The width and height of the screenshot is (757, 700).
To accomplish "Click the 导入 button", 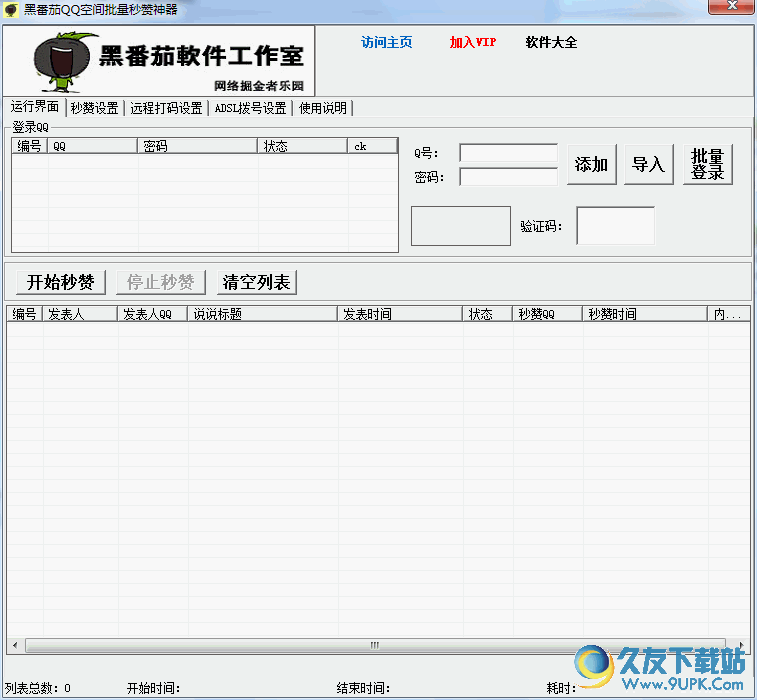I will pyautogui.click(x=648, y=164).
